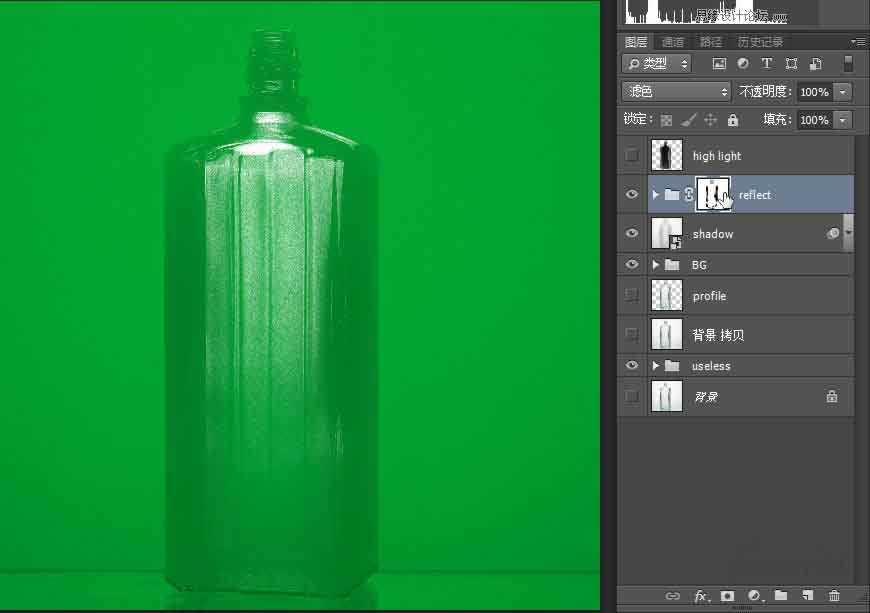Toggle visibility of the shadow layer
Screen dimensions: 870x613
point(631,233)
